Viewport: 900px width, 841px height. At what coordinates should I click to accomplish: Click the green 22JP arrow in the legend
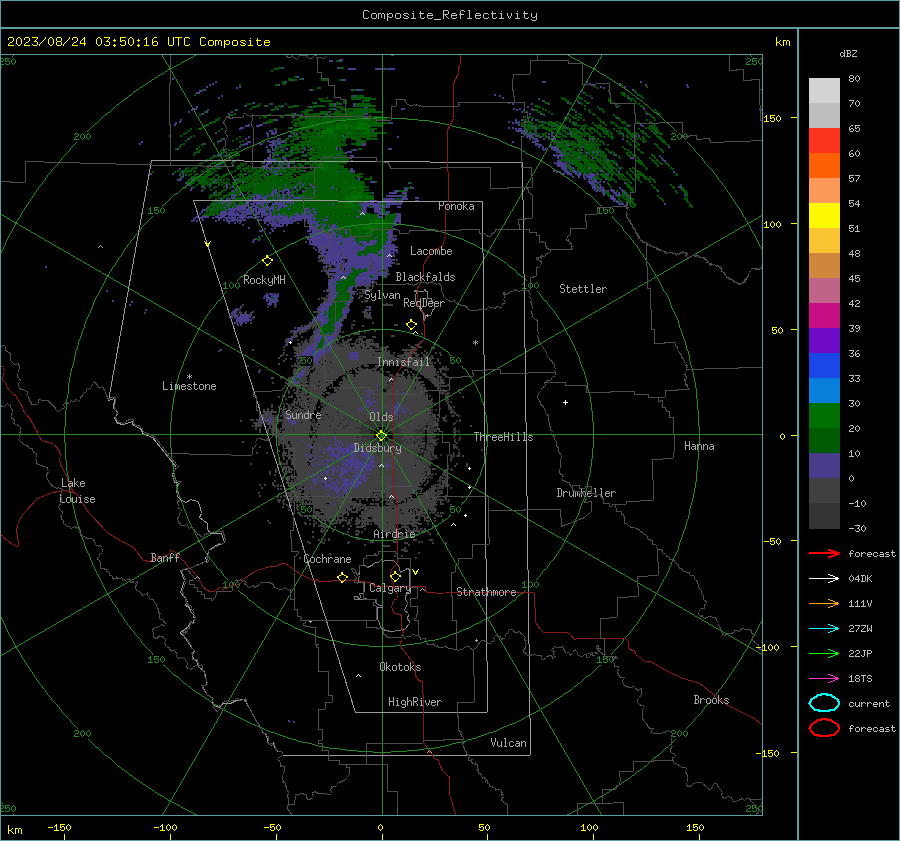tap(824, 653)
